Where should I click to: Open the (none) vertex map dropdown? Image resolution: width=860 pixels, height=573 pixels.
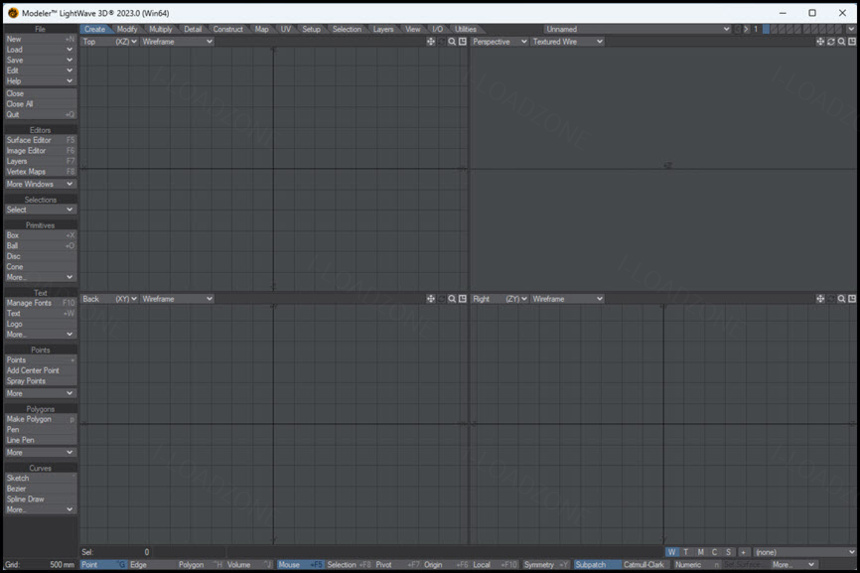tap(805, 552)
